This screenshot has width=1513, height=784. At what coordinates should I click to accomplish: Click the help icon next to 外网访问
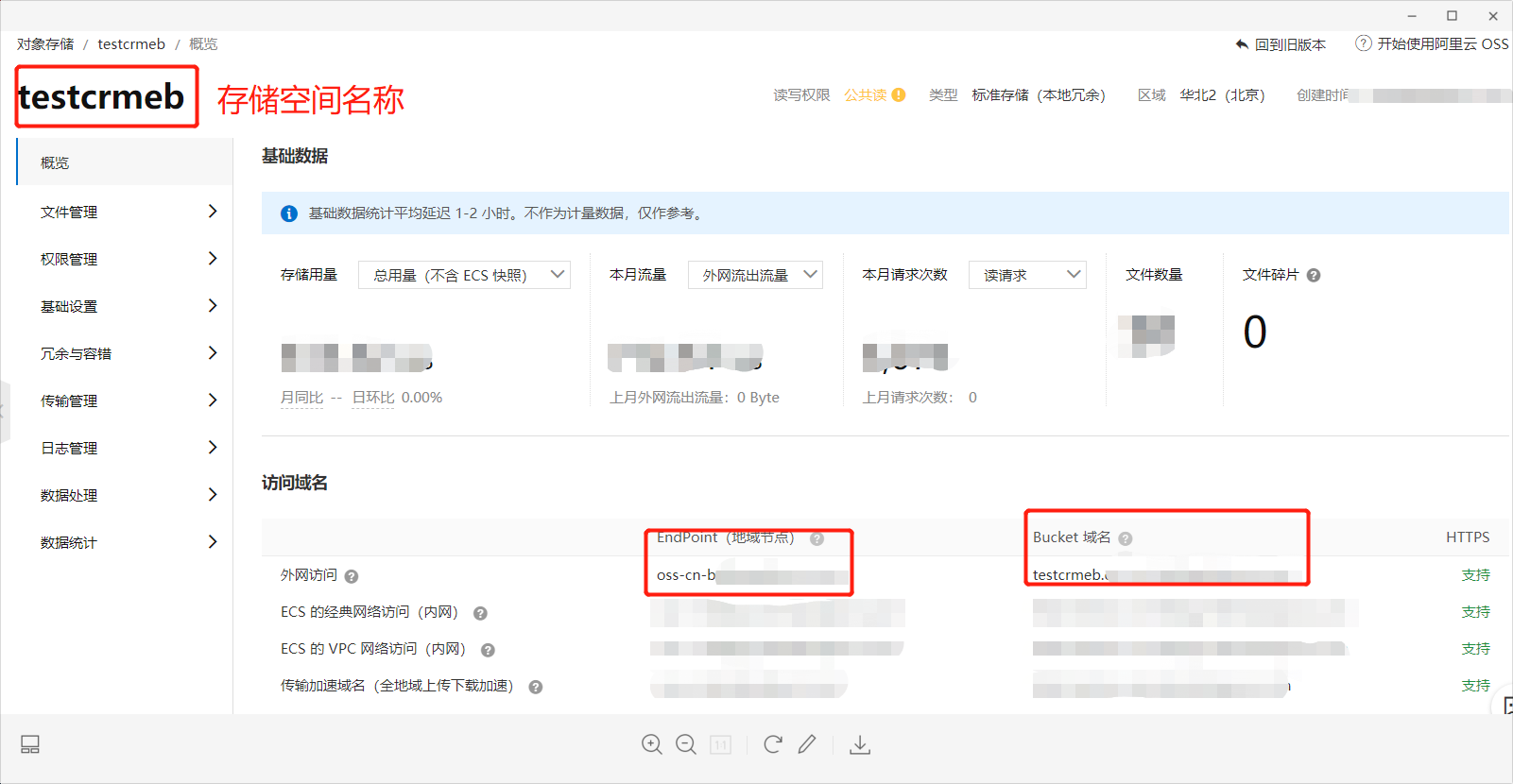(352, 576)
